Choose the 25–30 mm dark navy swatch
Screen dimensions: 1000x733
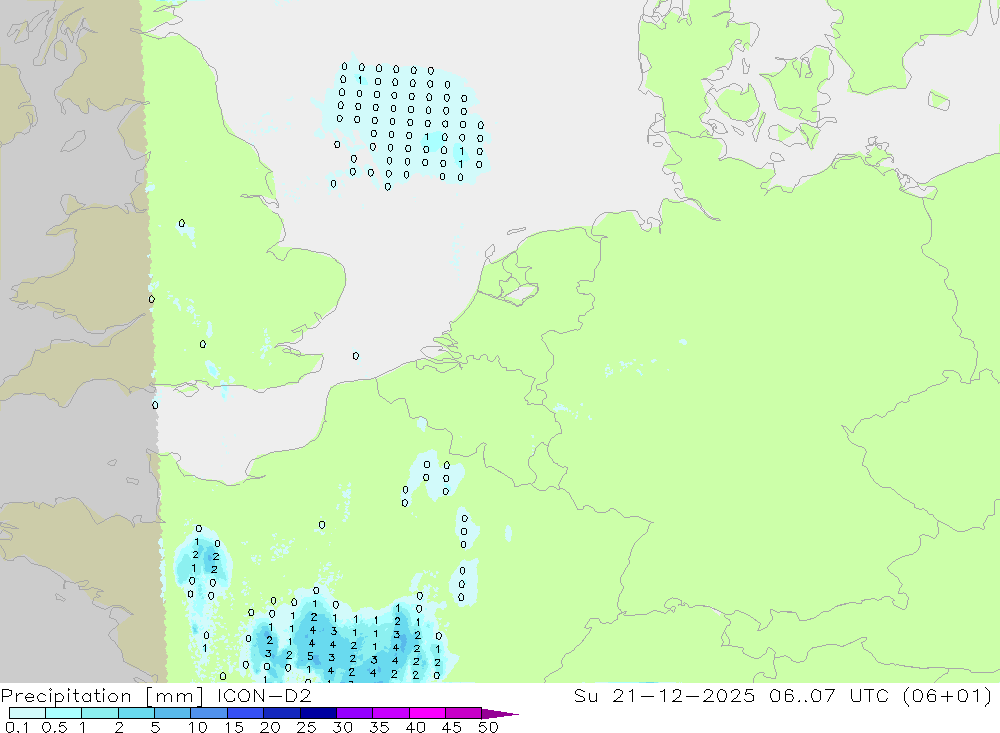(x=318, y=713)
